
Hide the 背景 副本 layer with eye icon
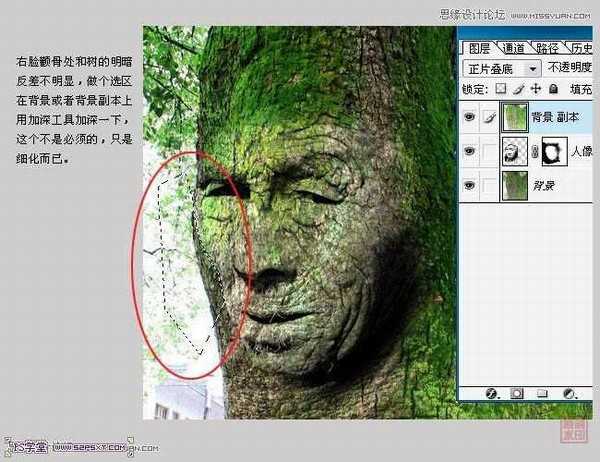click(469, 118)
